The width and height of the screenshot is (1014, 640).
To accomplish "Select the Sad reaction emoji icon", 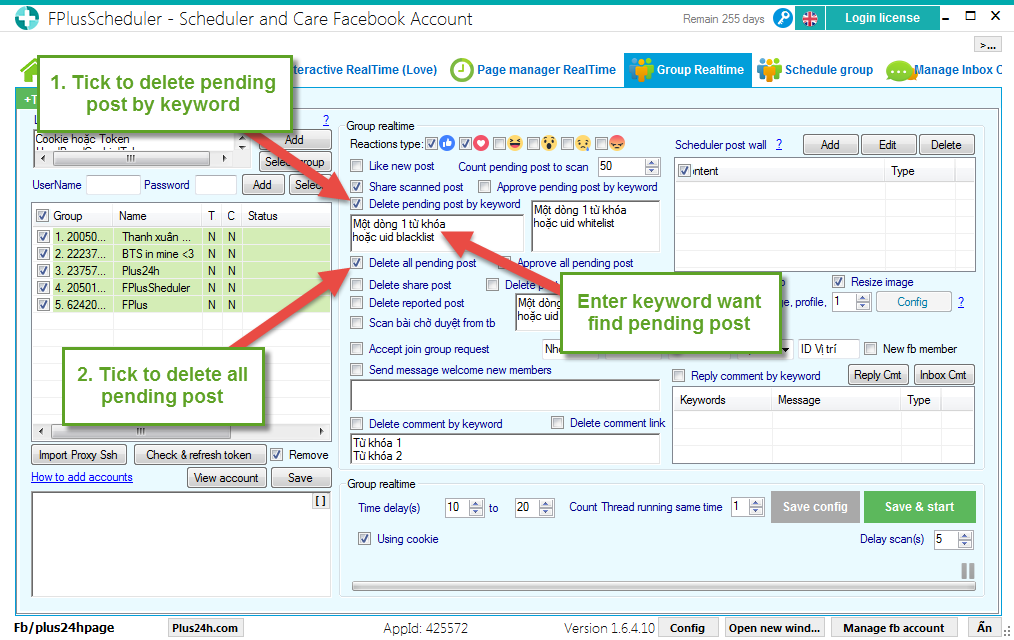I will (x=583, y=144).
